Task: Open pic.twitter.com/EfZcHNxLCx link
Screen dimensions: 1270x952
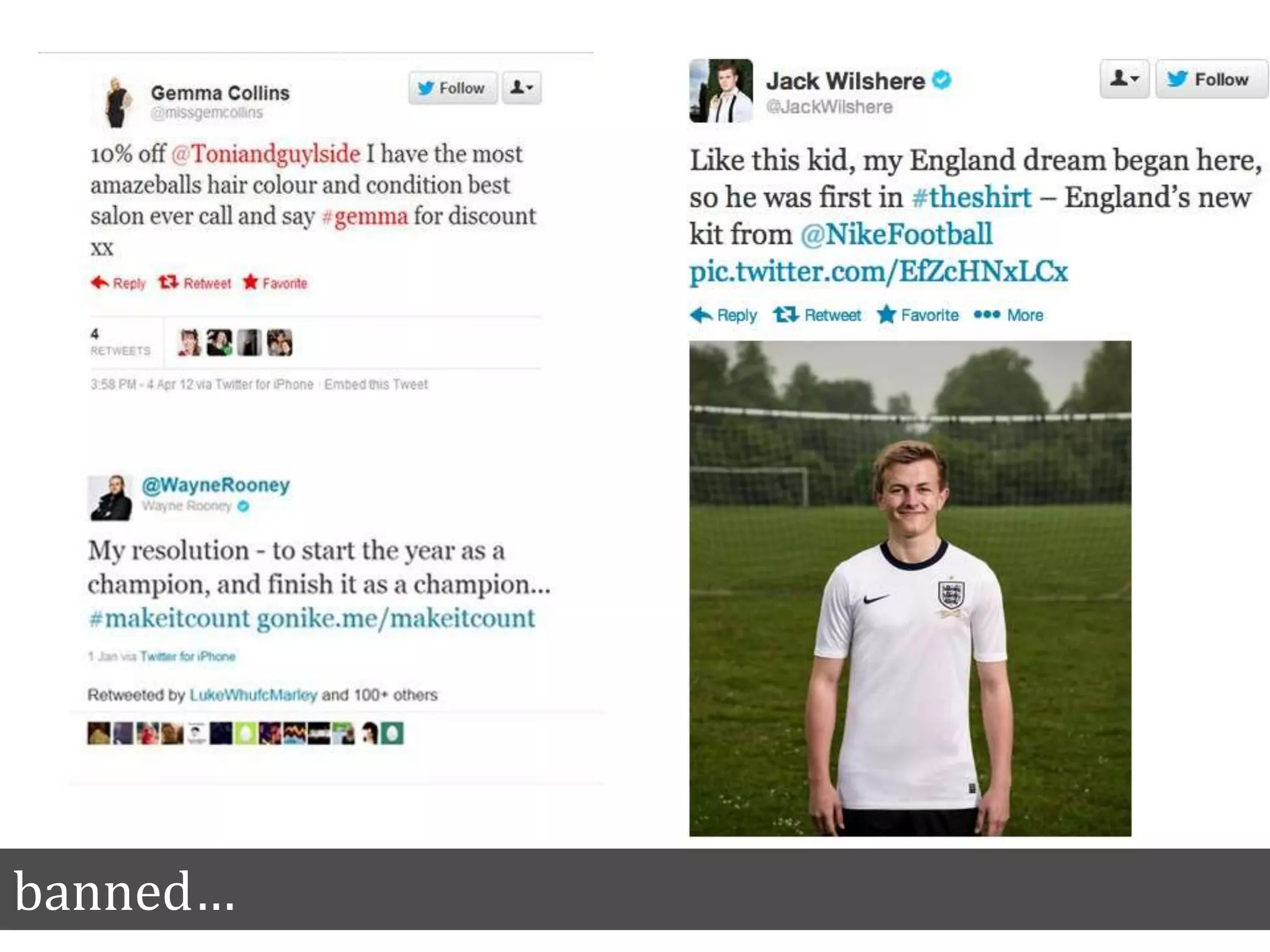Action: point(879,271)
